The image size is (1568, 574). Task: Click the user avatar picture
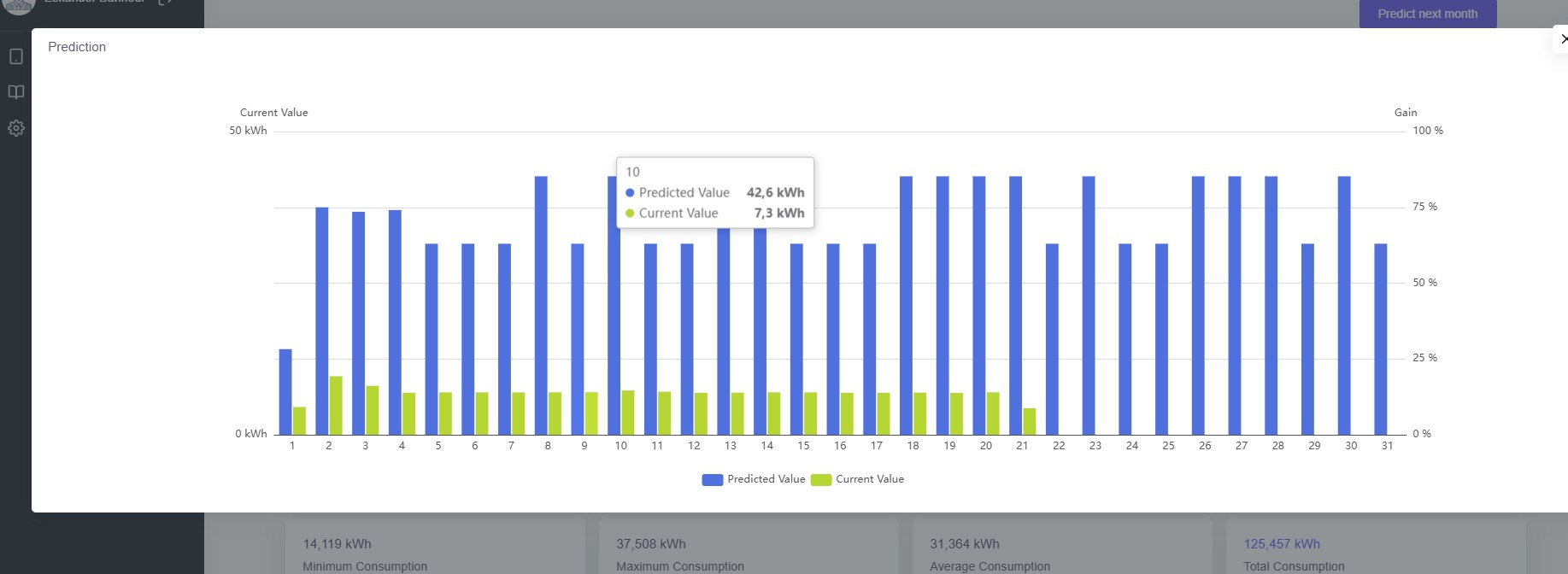19,4
